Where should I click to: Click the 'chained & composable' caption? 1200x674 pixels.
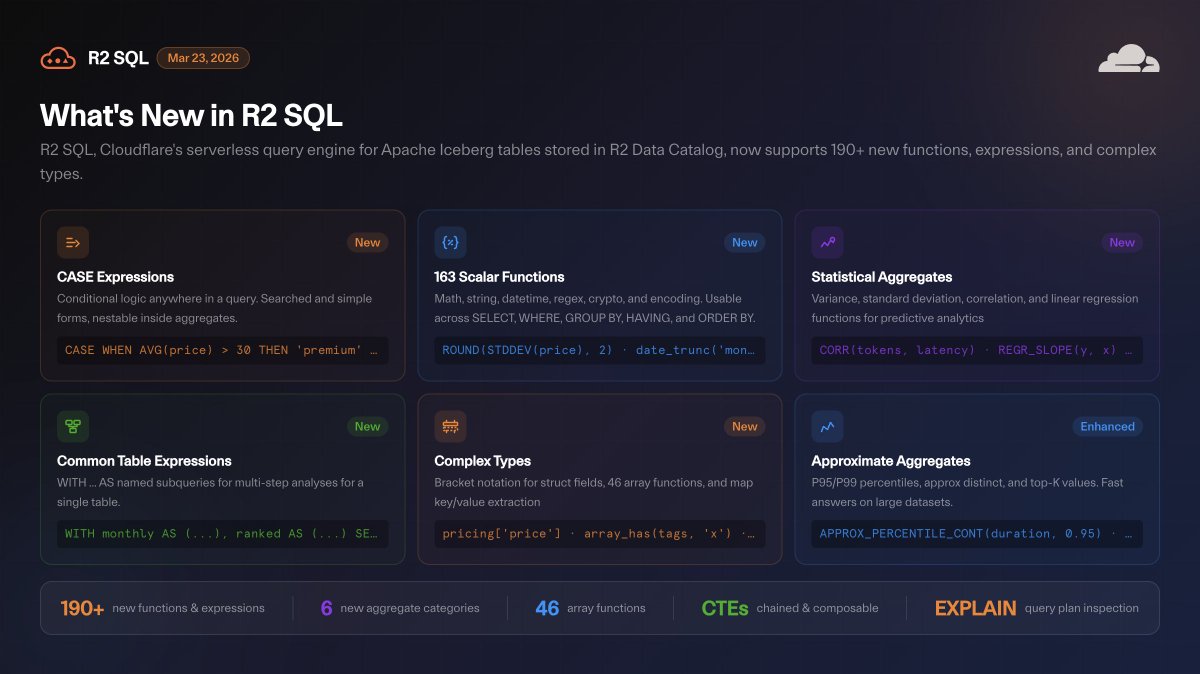[x=818, y=608]
